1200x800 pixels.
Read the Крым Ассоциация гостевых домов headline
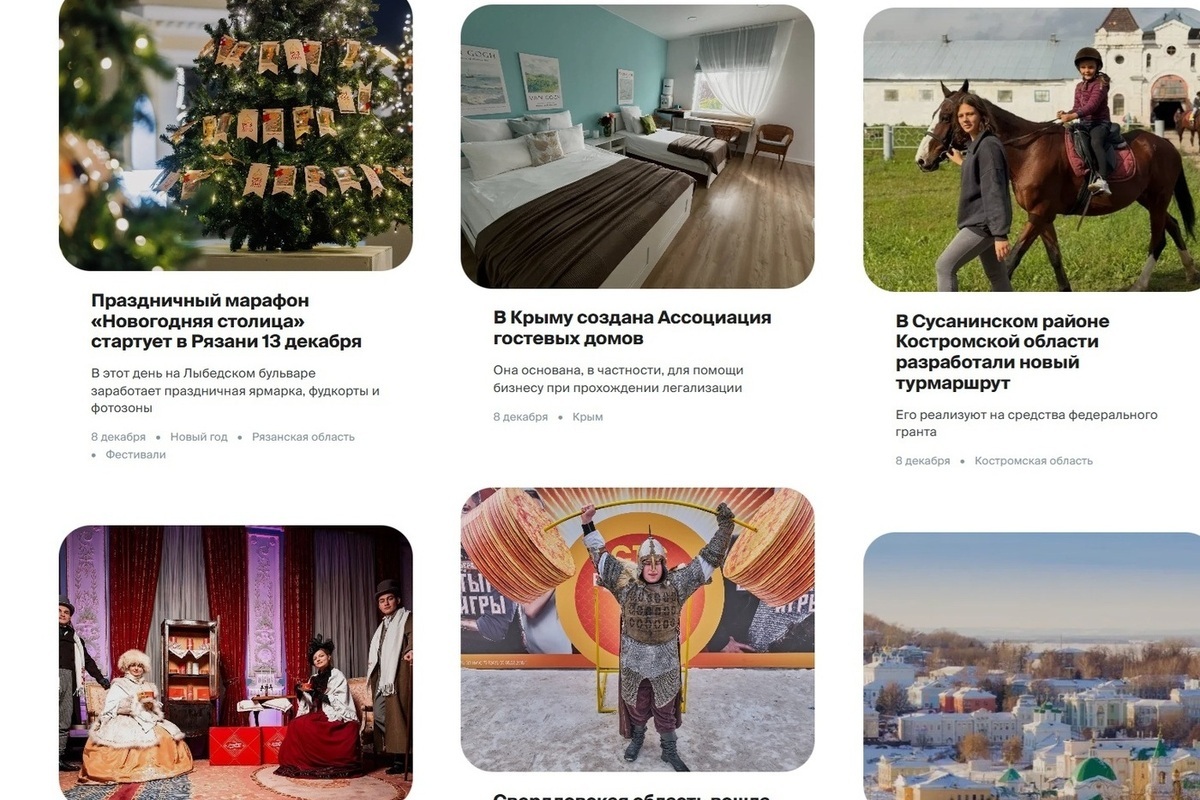coord(632,328)
